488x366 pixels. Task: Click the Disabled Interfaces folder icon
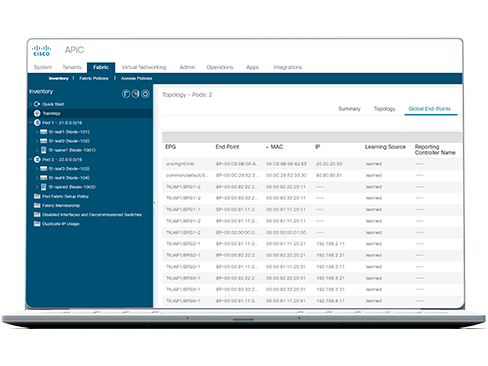pos(37,214)
